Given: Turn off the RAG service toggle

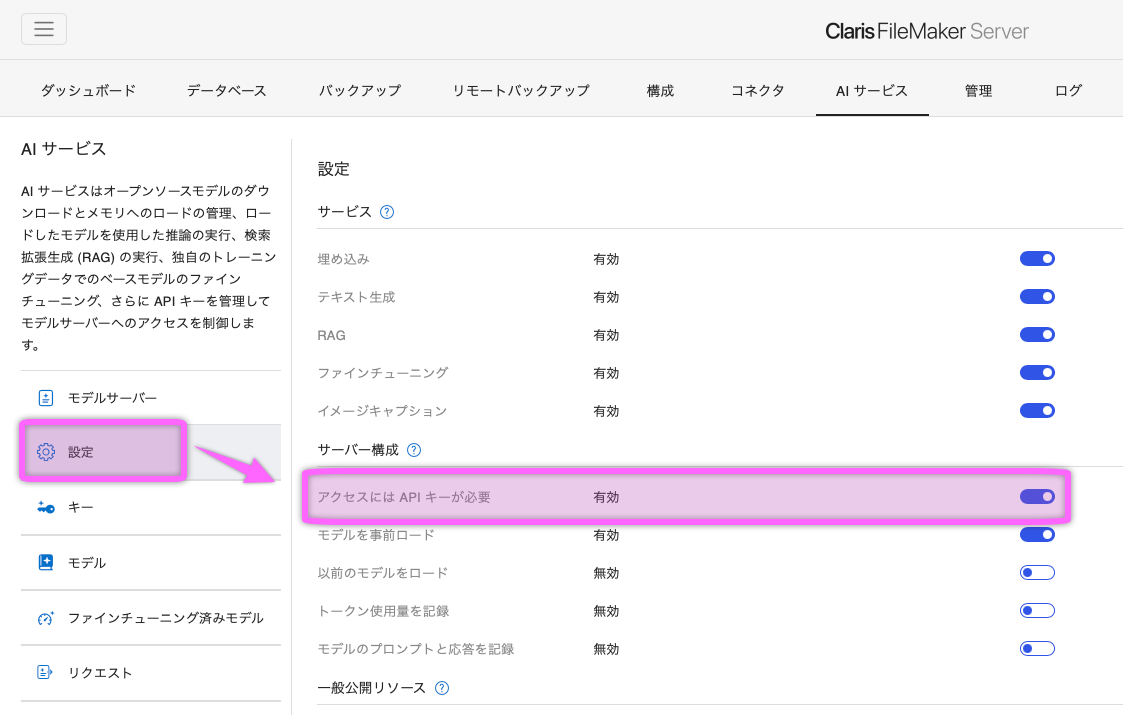Looking at the screenshot, I should pos(1037,335).
